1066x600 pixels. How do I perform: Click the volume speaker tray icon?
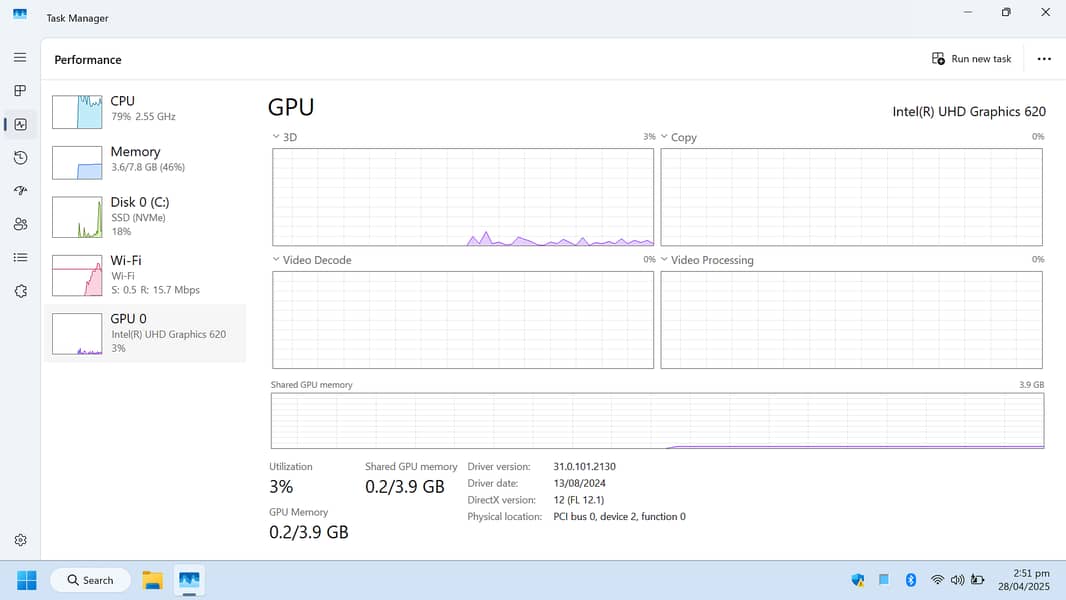click(x=957, y=580)
